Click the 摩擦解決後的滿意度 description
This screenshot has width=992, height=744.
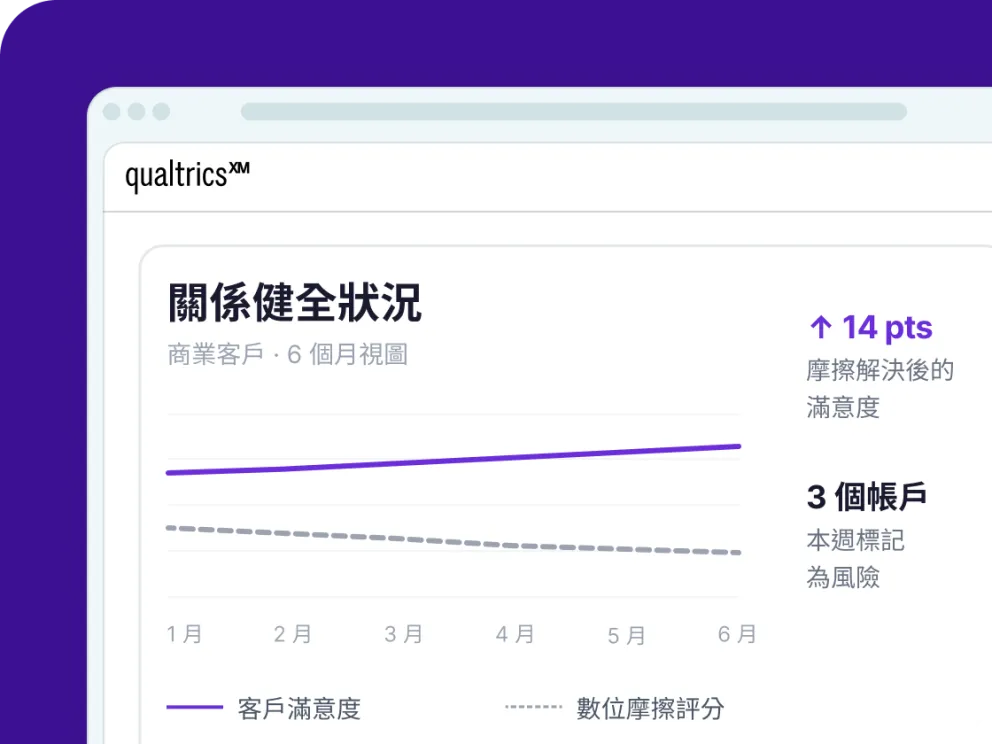pyautogui.click(x=880, y=388)
